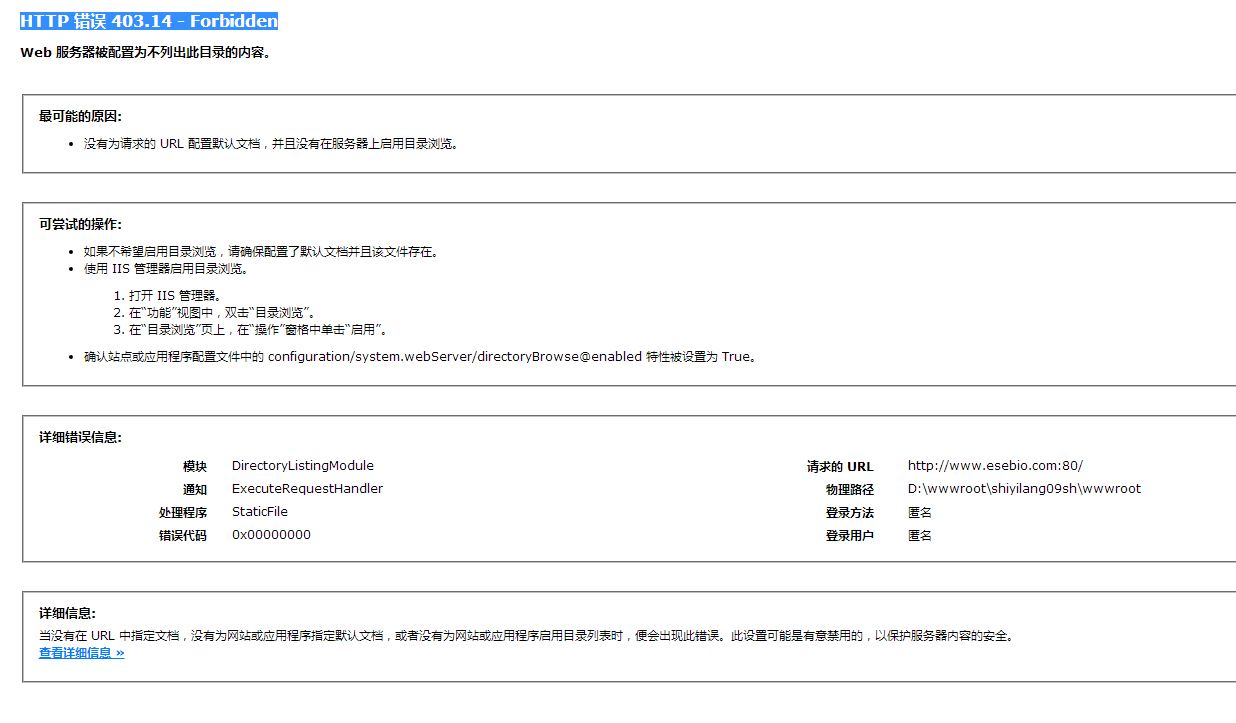This screenshot has height=723, width=1236.
Task: Click the requested URL http://www.esebio.com:80/
Action: pyautogui.click(x=995, y=466)
